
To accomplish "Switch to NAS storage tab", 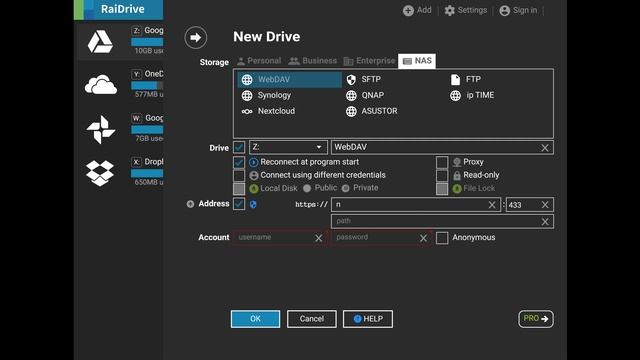I will tap(417, 61).
